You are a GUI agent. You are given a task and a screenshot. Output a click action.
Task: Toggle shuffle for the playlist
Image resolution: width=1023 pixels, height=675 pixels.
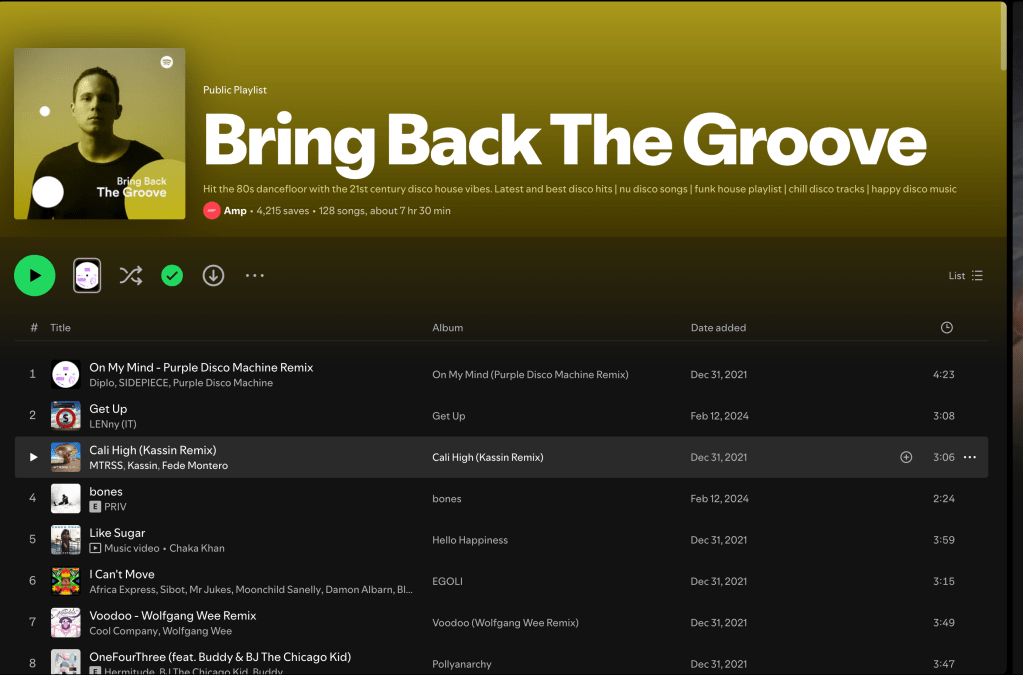(130, 275)
